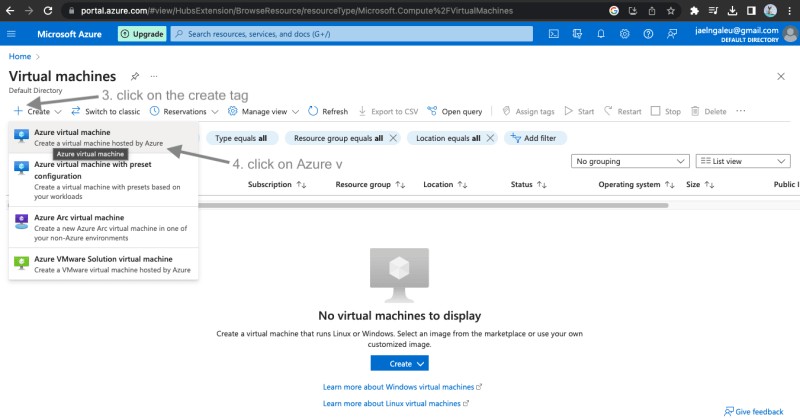Open the Help question mark icon
Image resolution: width=800 pixels, height=418 pixels.
tap(648, 34)
